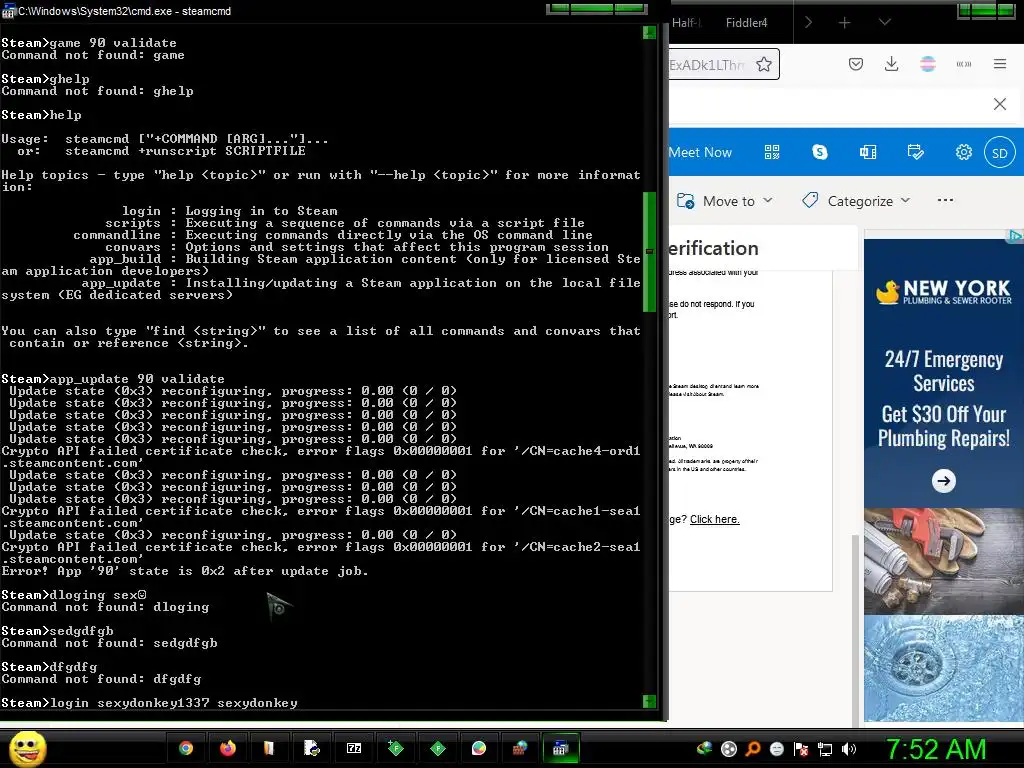Screen dimensions: 1024x768
Task: Click the 7:52 AM clock
Action: click(x=935, y=749)
